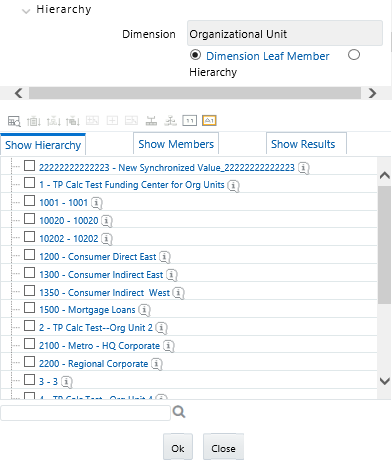The width and height of the screenshot is (392, 469).
Task: Check the TP Calc Test Funding Center box
Action: tap(29, 183)
